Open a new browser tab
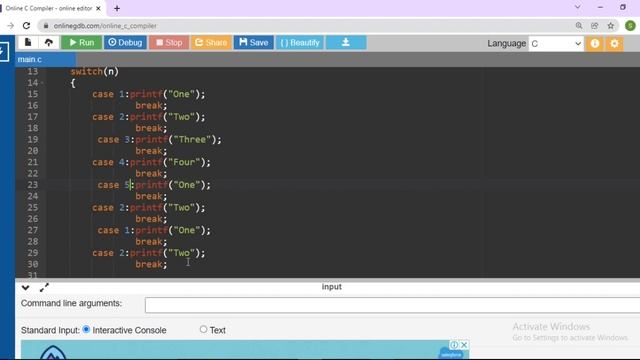This screenshot has width=640, height=360. coord(117,8)
